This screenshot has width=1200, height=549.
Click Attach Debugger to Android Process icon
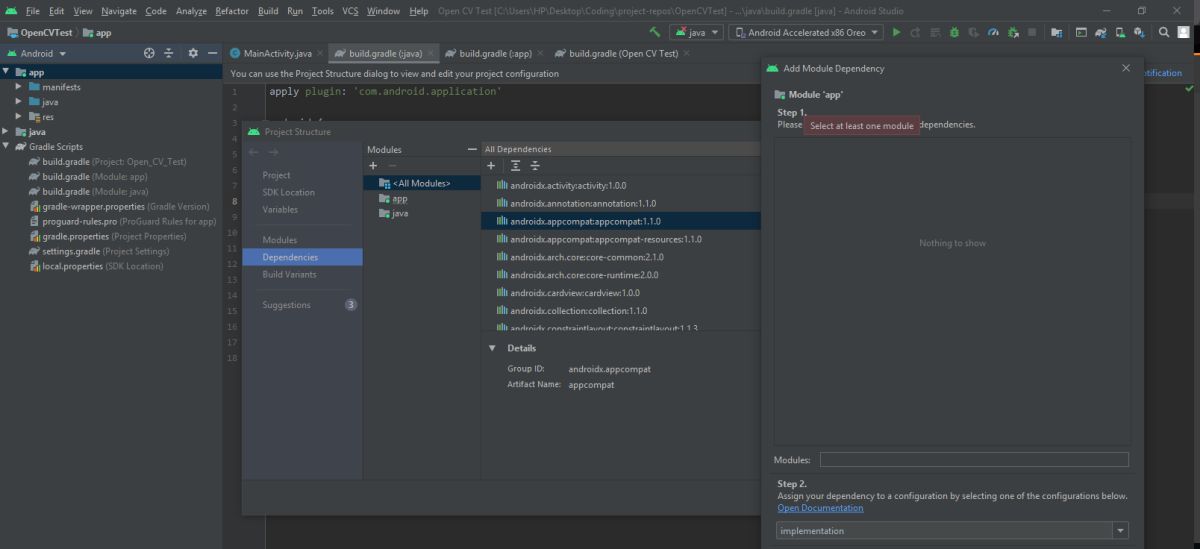tap(1012, 32)
